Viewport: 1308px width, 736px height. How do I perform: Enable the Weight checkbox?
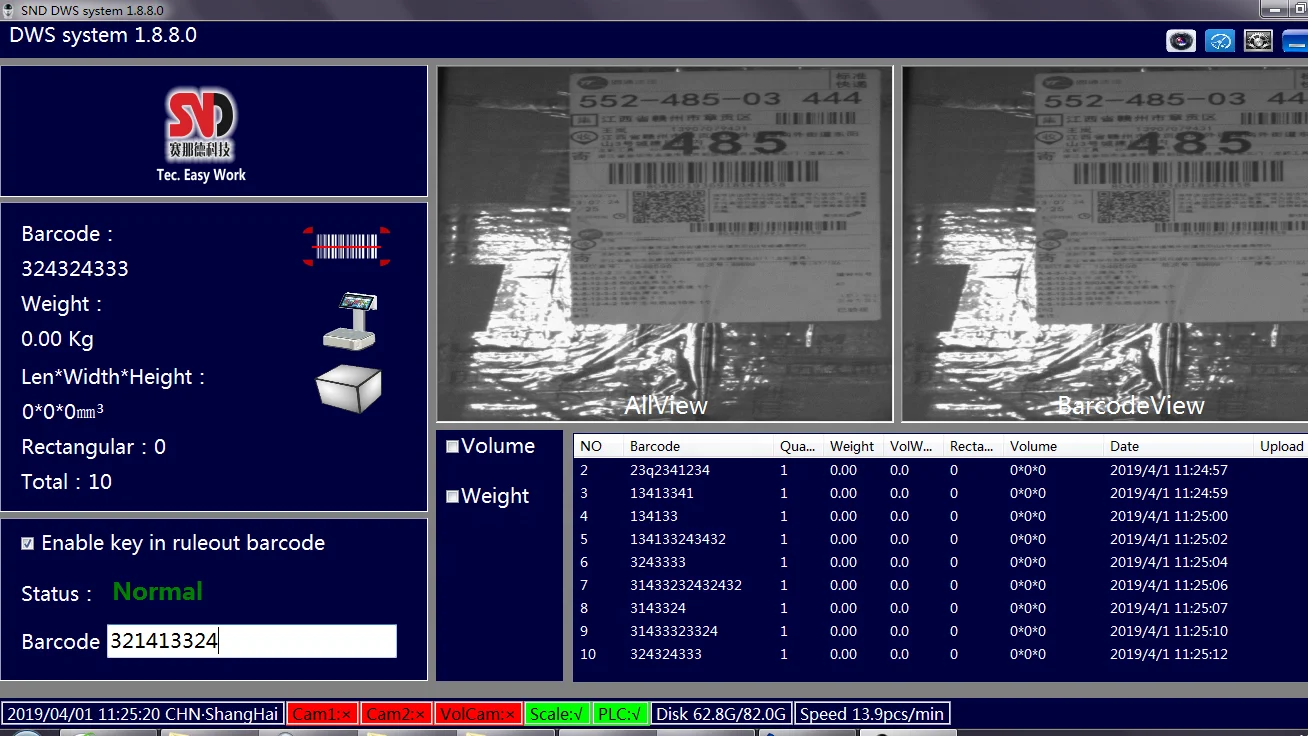(453, 496)
